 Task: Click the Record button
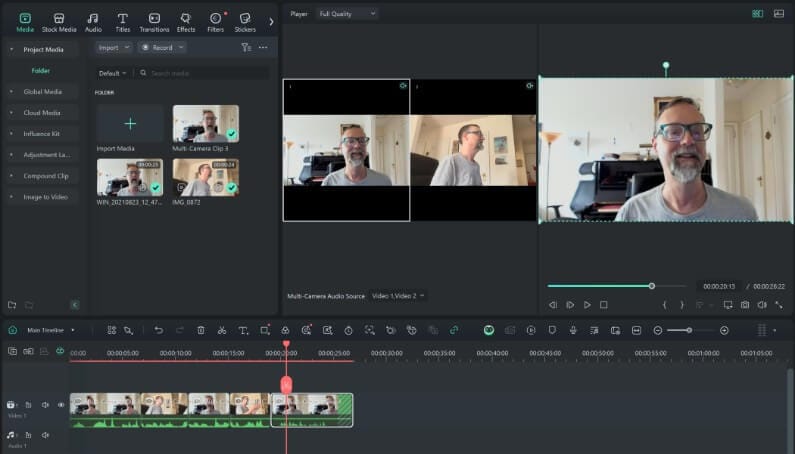[161, 47]
